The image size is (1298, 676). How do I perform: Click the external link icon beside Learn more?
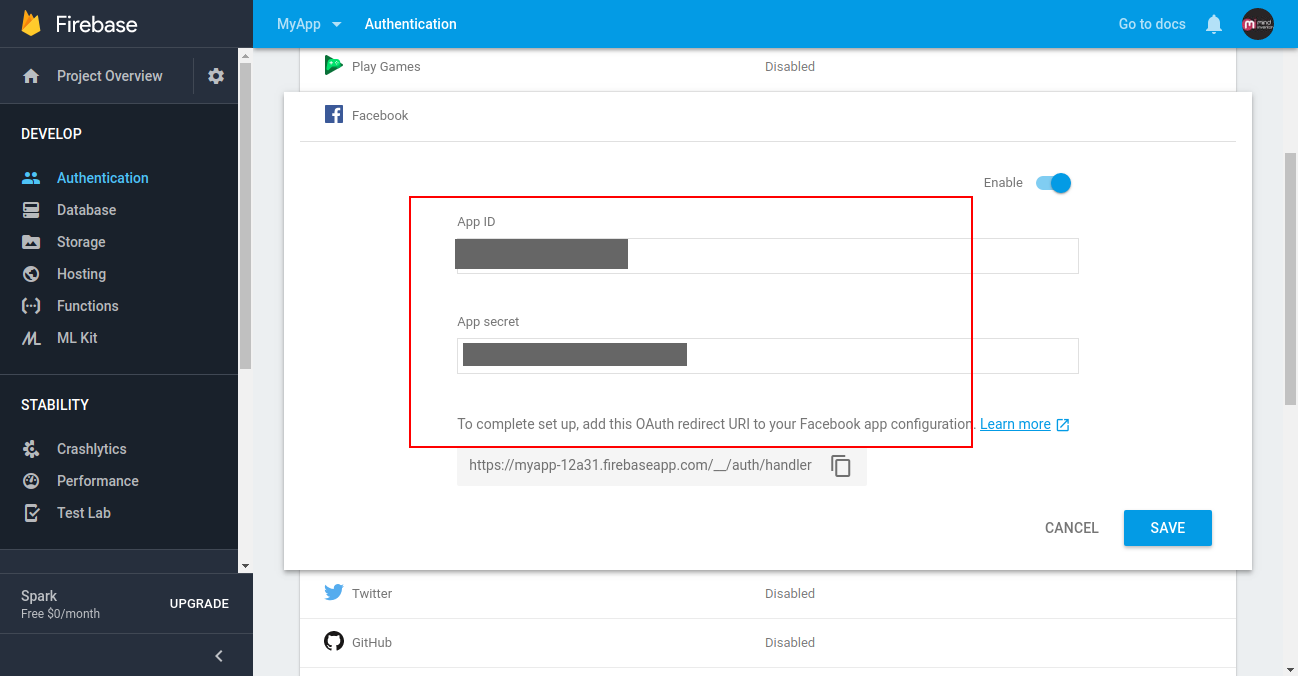coord(1063,425)
